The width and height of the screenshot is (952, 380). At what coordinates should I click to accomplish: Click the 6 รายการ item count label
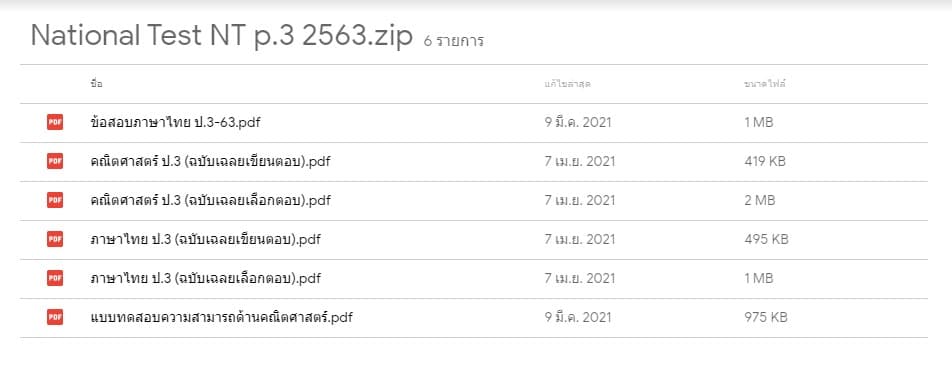[454, 41]
